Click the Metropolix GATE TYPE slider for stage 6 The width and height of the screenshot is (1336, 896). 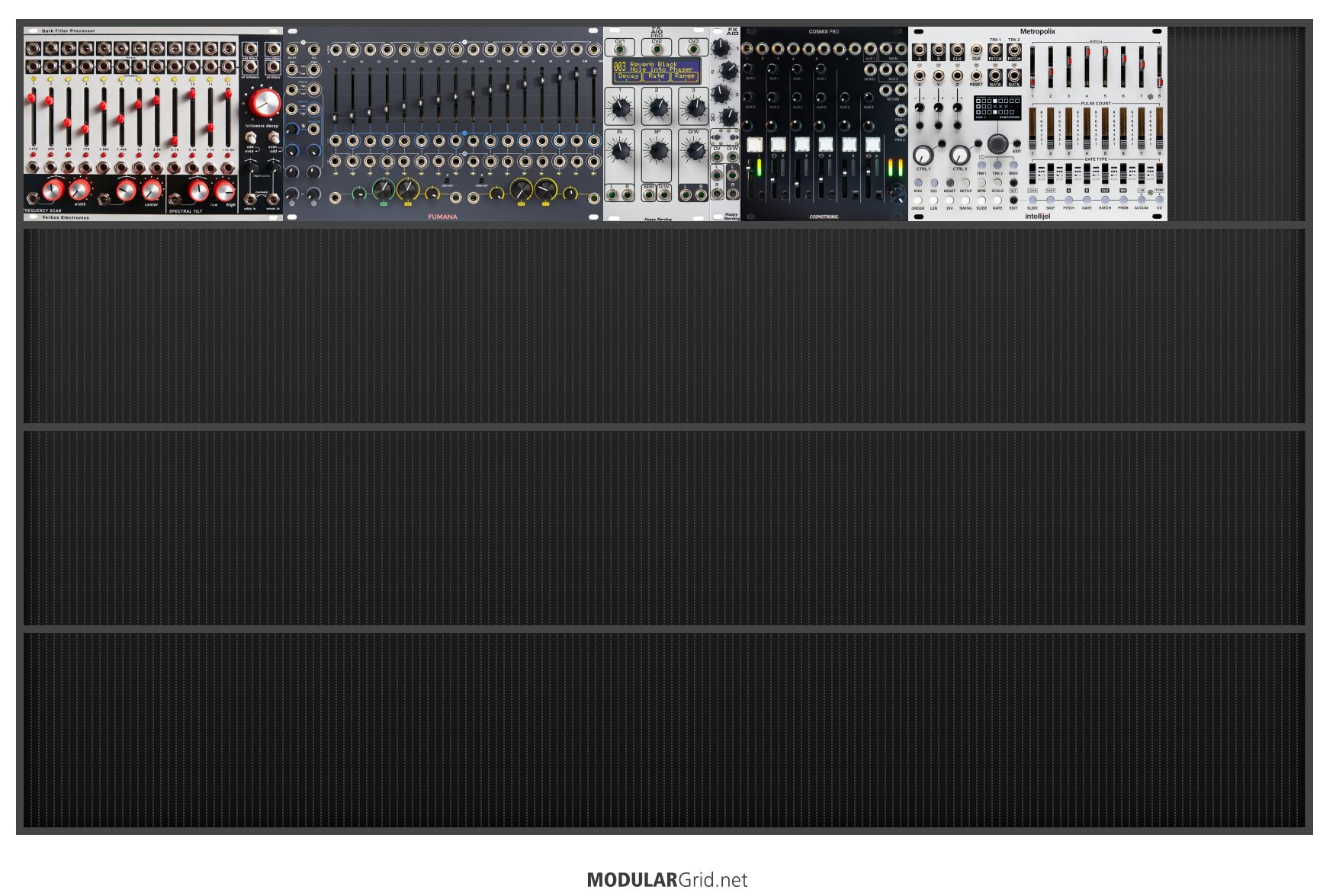[x=1123, y=172]
